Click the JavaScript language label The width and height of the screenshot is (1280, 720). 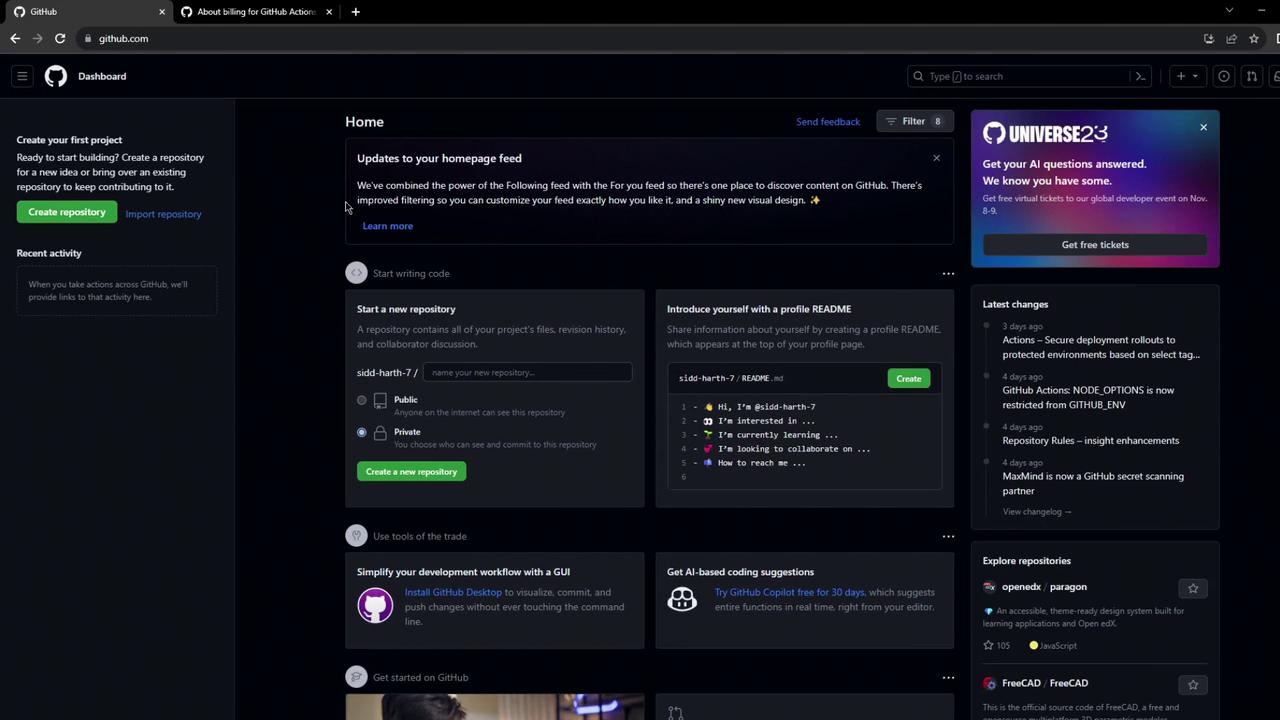coord(1053,646)
